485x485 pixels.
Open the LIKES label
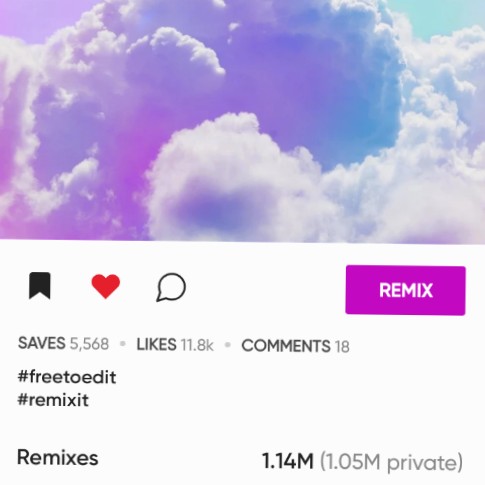(156, 345)
